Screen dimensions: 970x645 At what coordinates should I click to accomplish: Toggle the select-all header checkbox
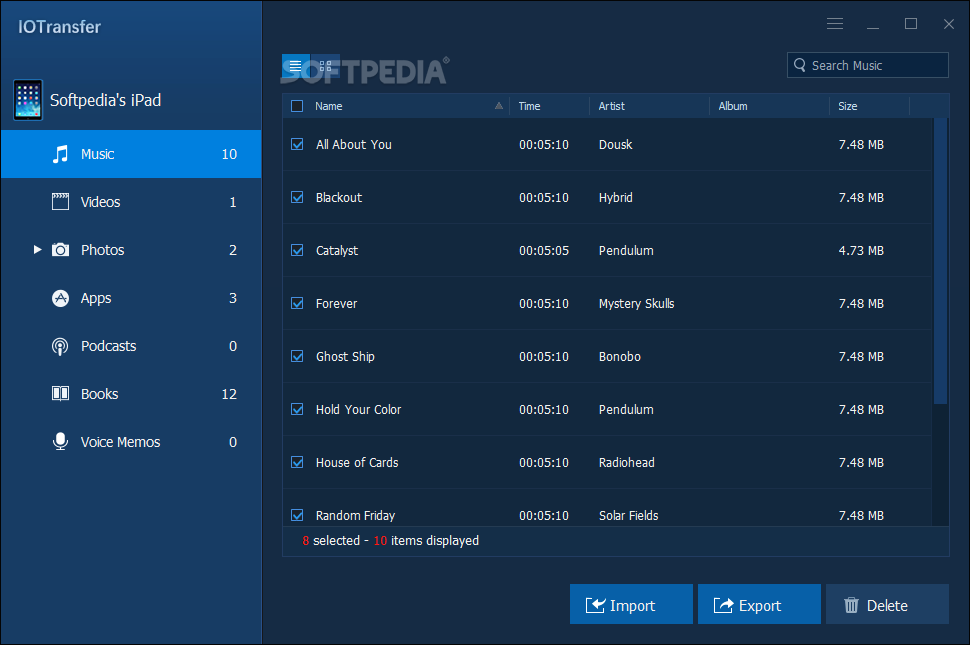[x=297, y=106]
